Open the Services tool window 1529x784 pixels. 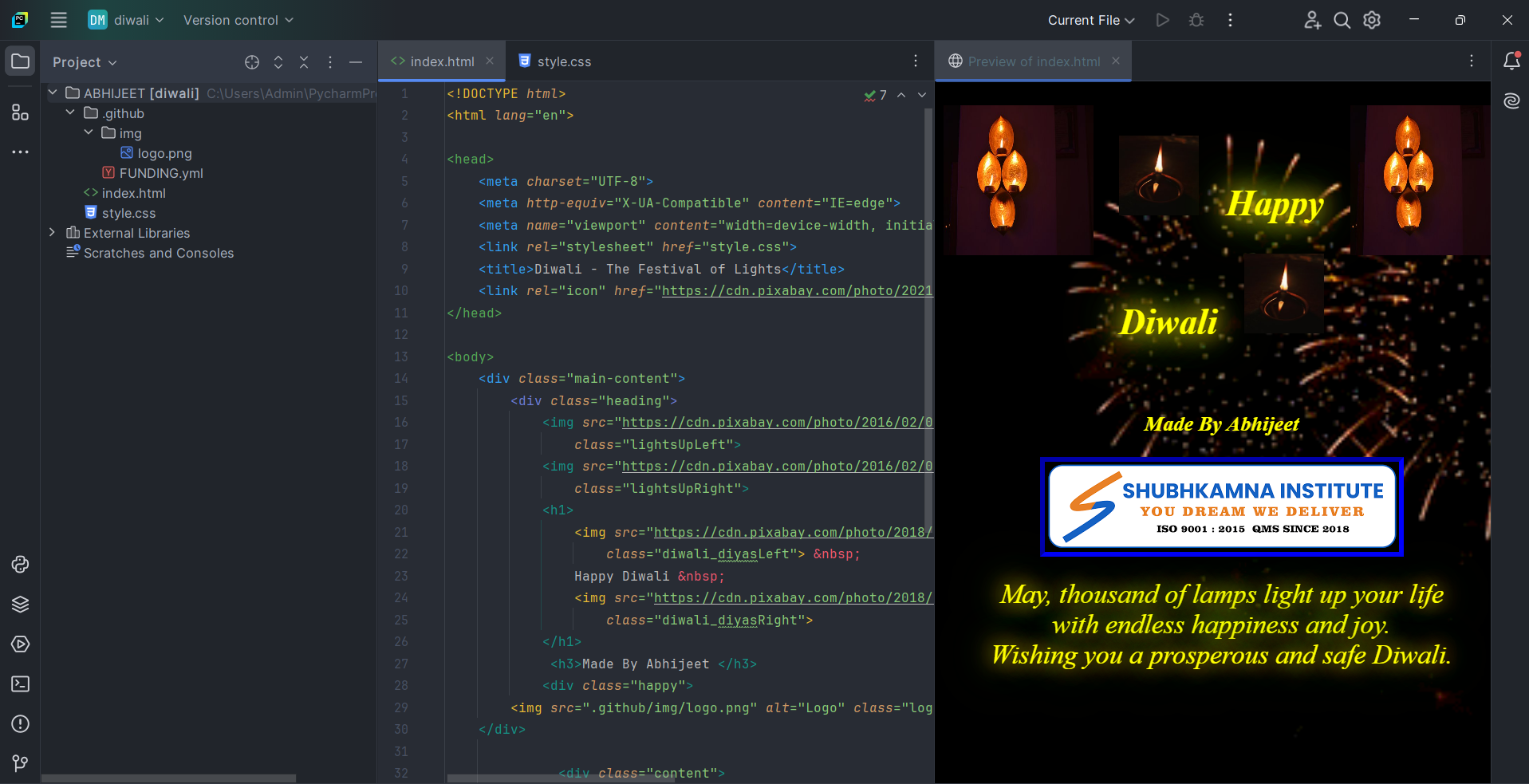coord(21,644)
